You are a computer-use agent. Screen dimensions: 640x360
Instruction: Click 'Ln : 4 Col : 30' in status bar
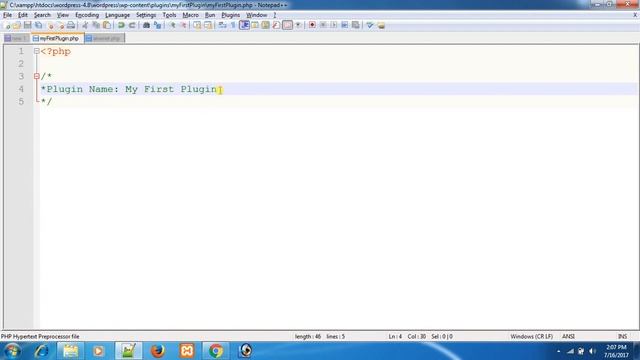pos(407,337)
